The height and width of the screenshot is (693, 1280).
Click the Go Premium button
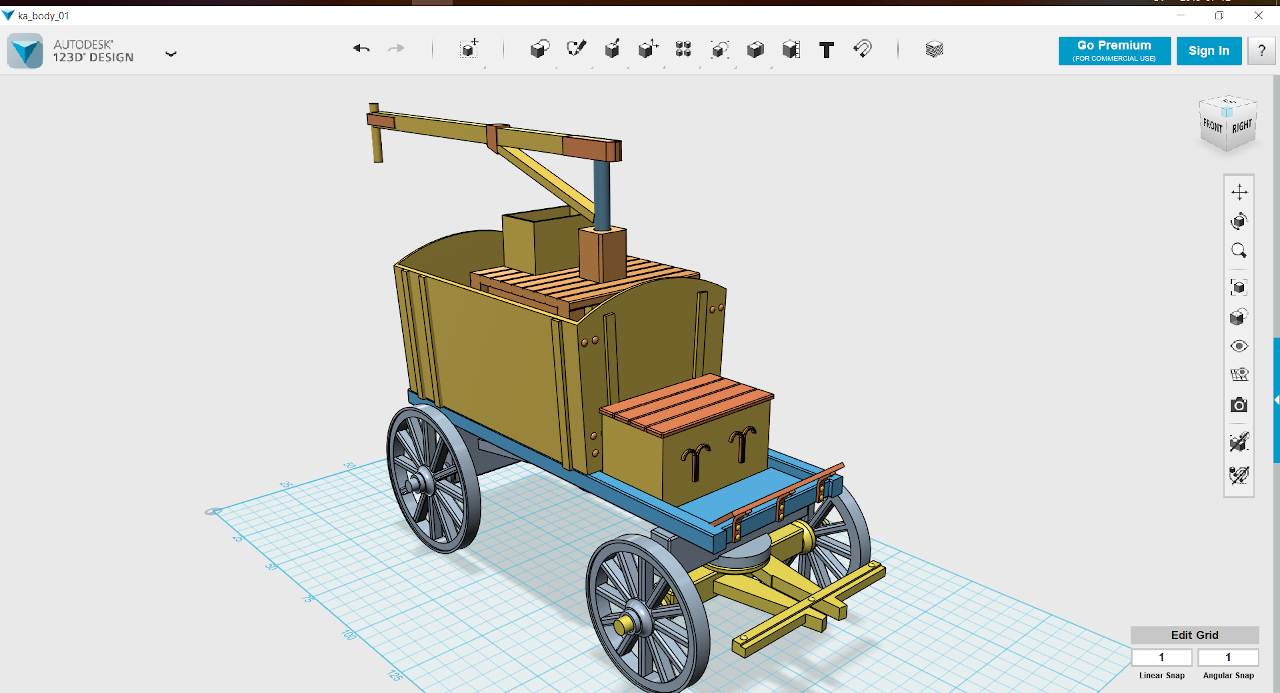(1113, 51)
